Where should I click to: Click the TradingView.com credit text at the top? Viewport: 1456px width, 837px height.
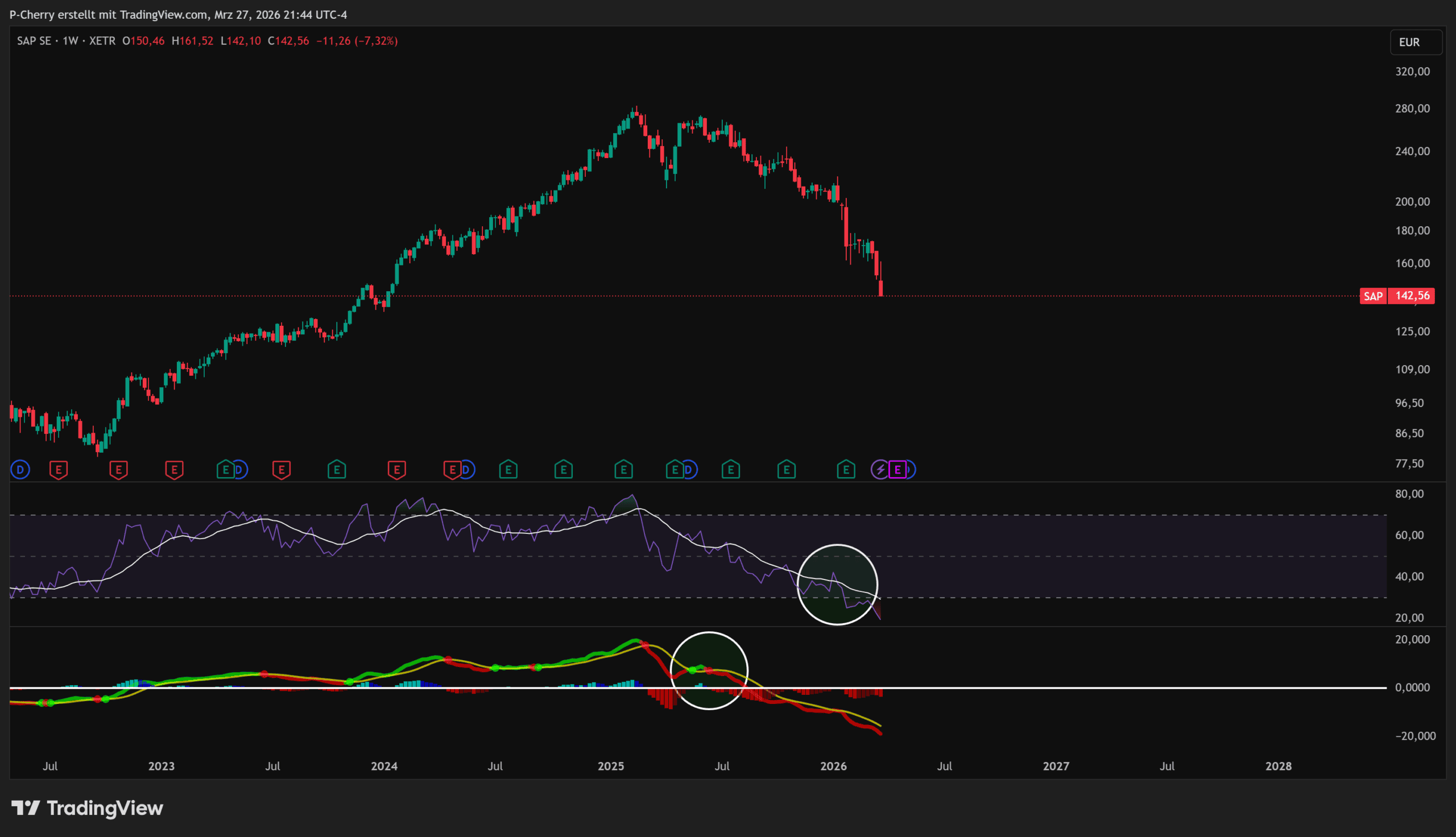tap(163, 14)
